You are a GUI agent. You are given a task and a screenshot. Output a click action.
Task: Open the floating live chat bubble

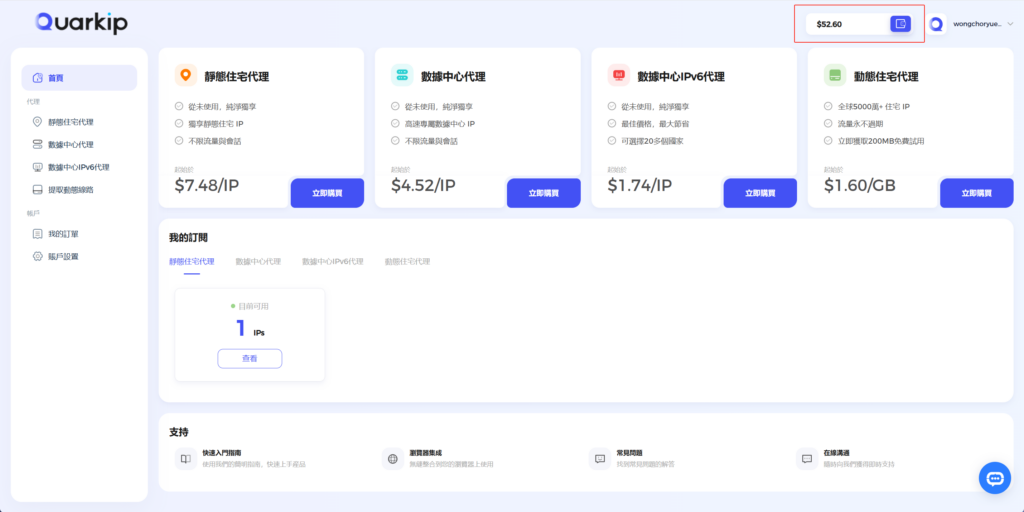(995, 478)
